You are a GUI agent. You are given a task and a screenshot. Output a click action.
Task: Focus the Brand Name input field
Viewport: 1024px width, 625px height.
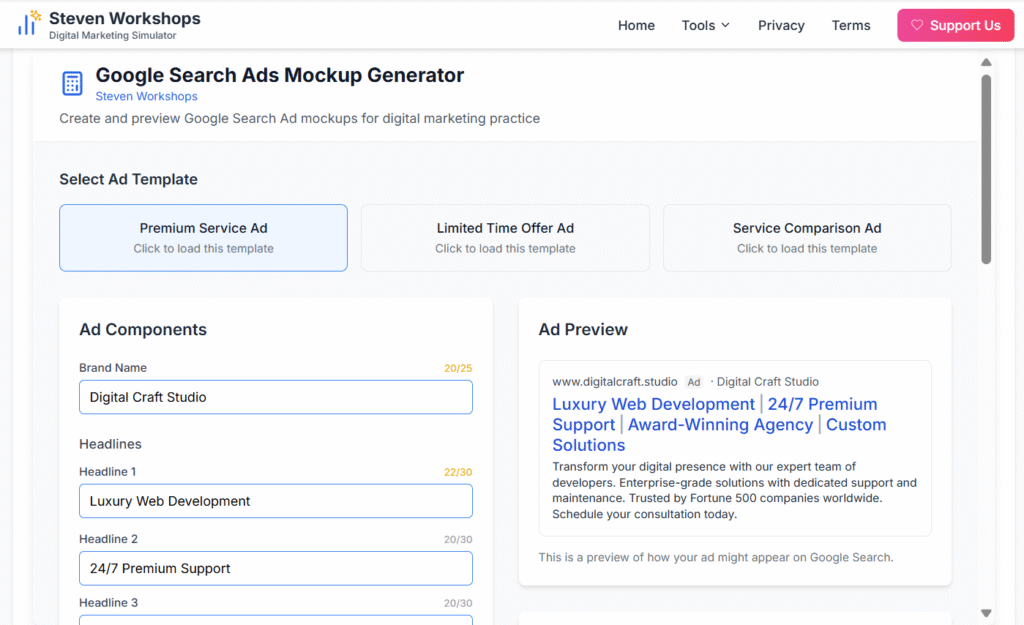(x=276, y=397)
